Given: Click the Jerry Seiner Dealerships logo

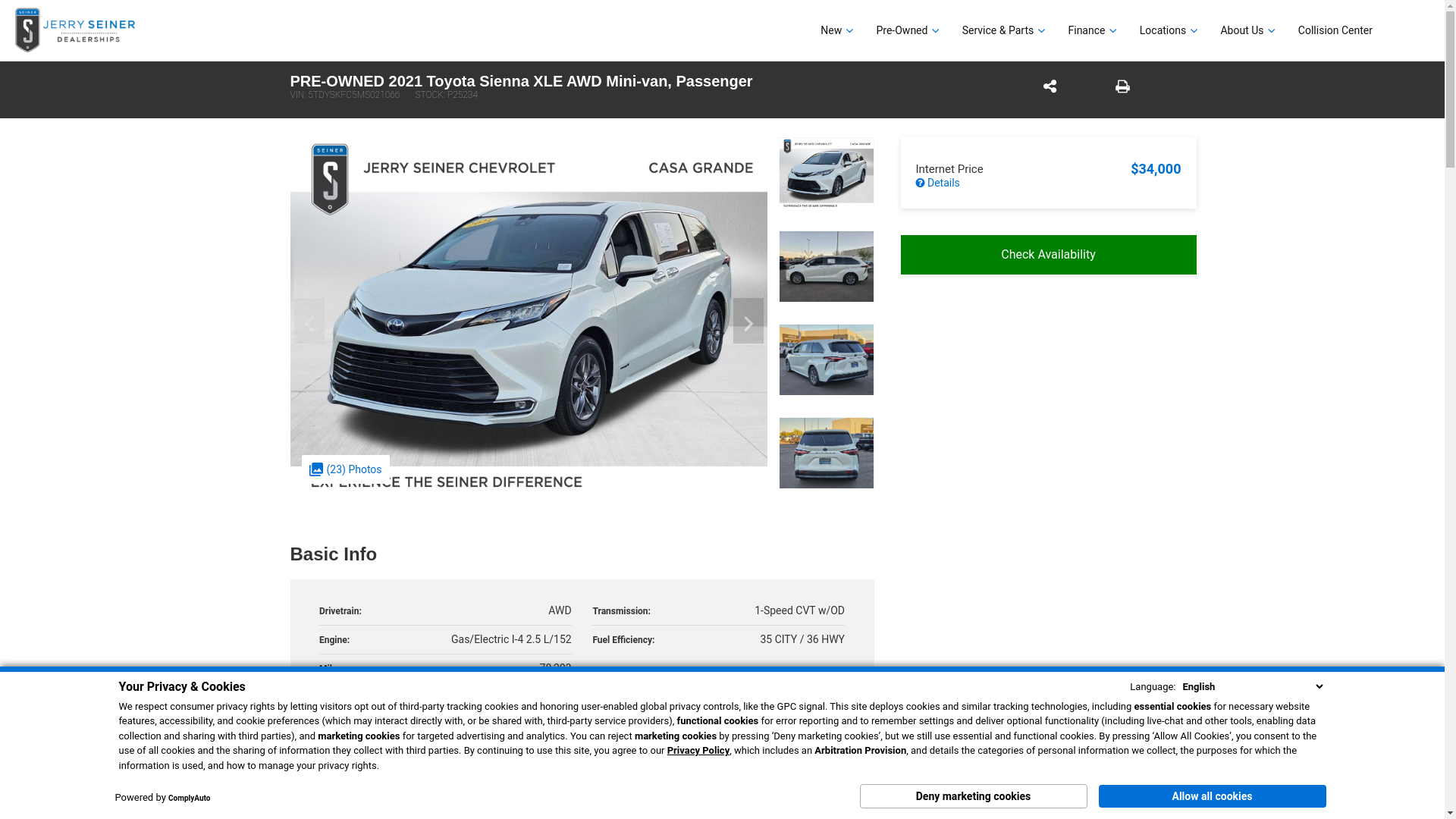Looking at the screenshot, I should click(75, 30).
